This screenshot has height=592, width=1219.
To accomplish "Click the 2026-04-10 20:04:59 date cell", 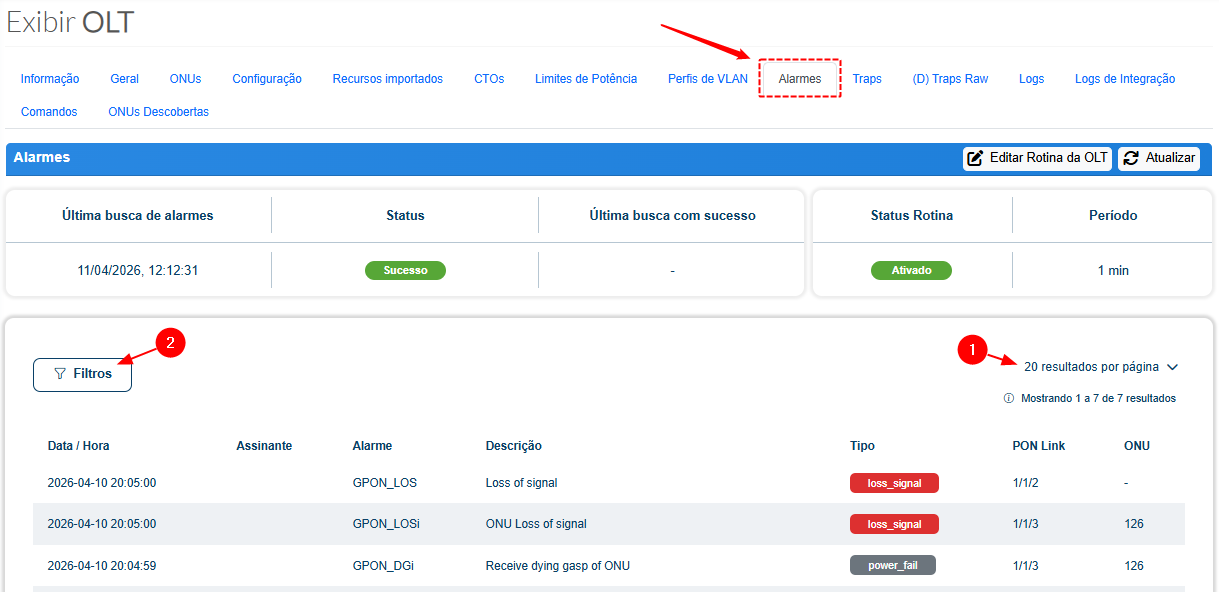I will pyautogui.click(x=102, y=566).
